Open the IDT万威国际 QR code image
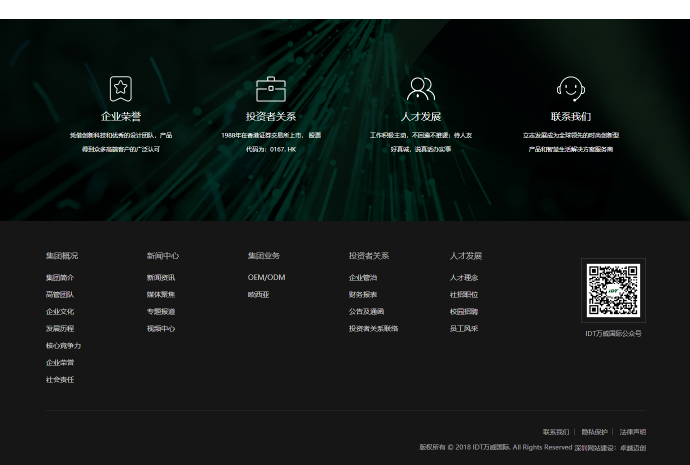The image size is (690, 465). (x=613, y=290)
